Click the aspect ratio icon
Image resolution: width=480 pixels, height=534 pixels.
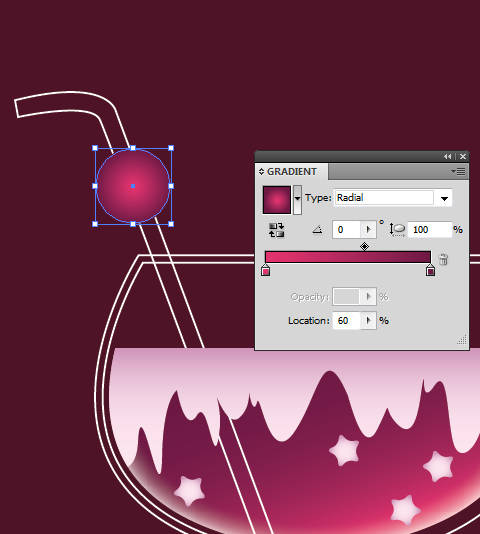397,230
